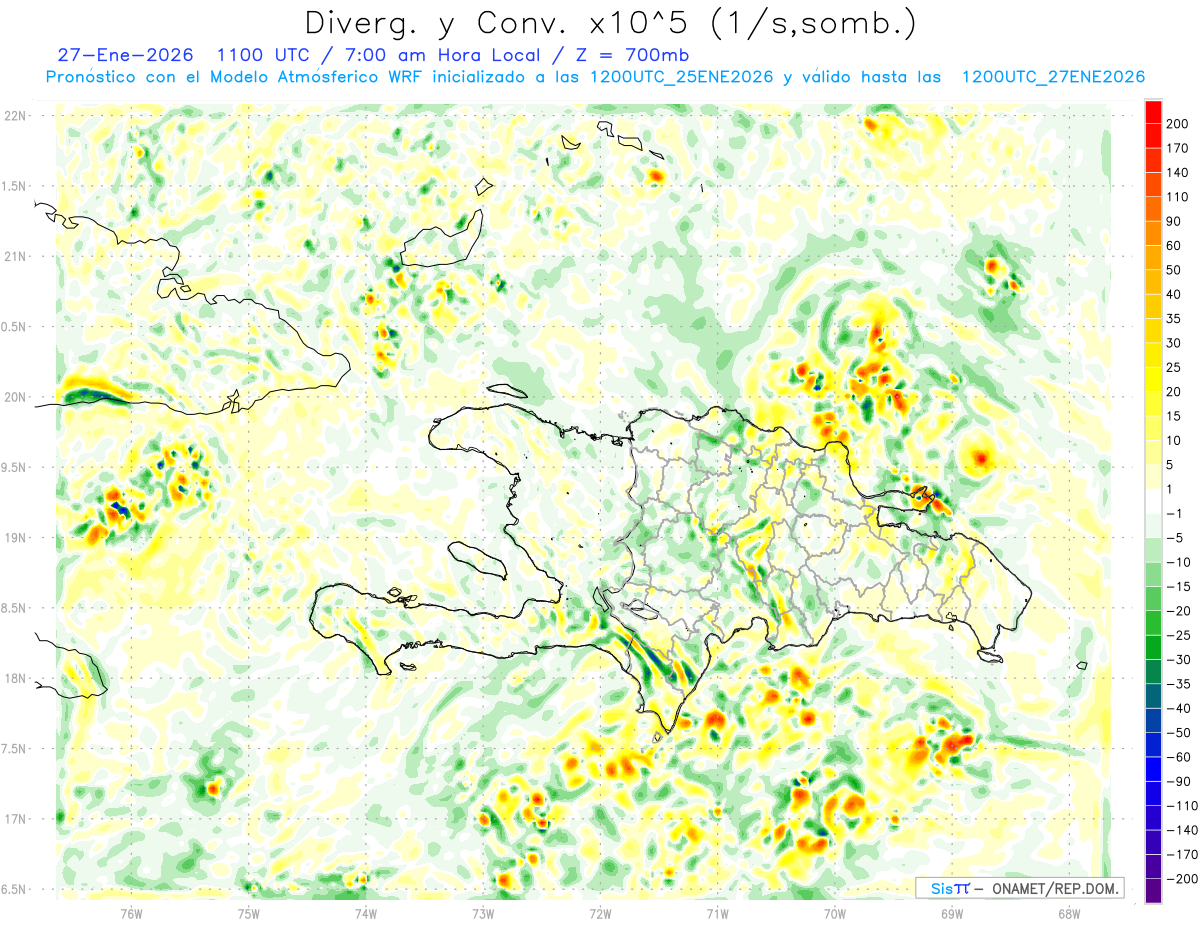Click the '-10' colorbar value
Screen dimensions: 1200x927
pos(1180,563)
